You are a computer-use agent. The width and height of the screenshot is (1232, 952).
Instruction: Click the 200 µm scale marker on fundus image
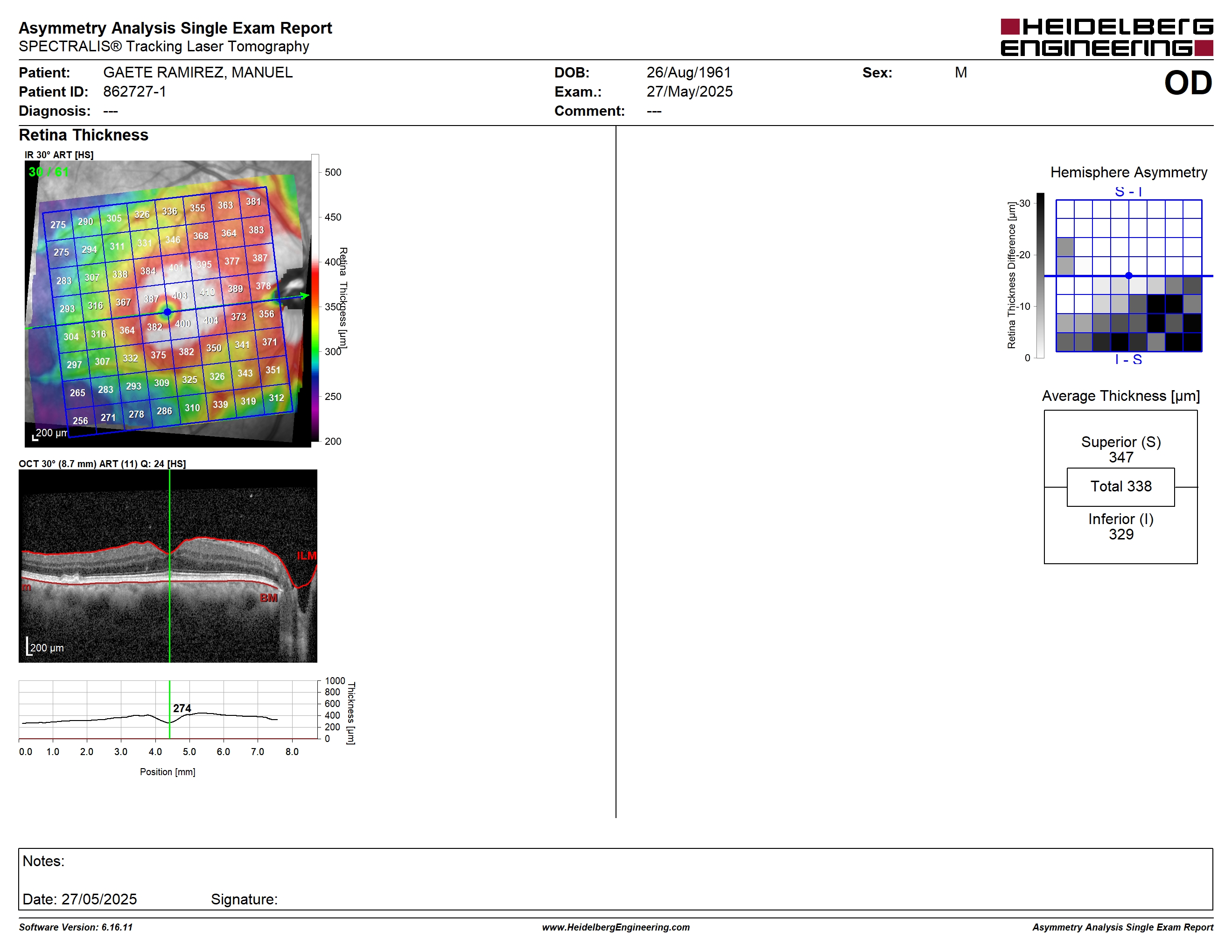pos(51,433)
